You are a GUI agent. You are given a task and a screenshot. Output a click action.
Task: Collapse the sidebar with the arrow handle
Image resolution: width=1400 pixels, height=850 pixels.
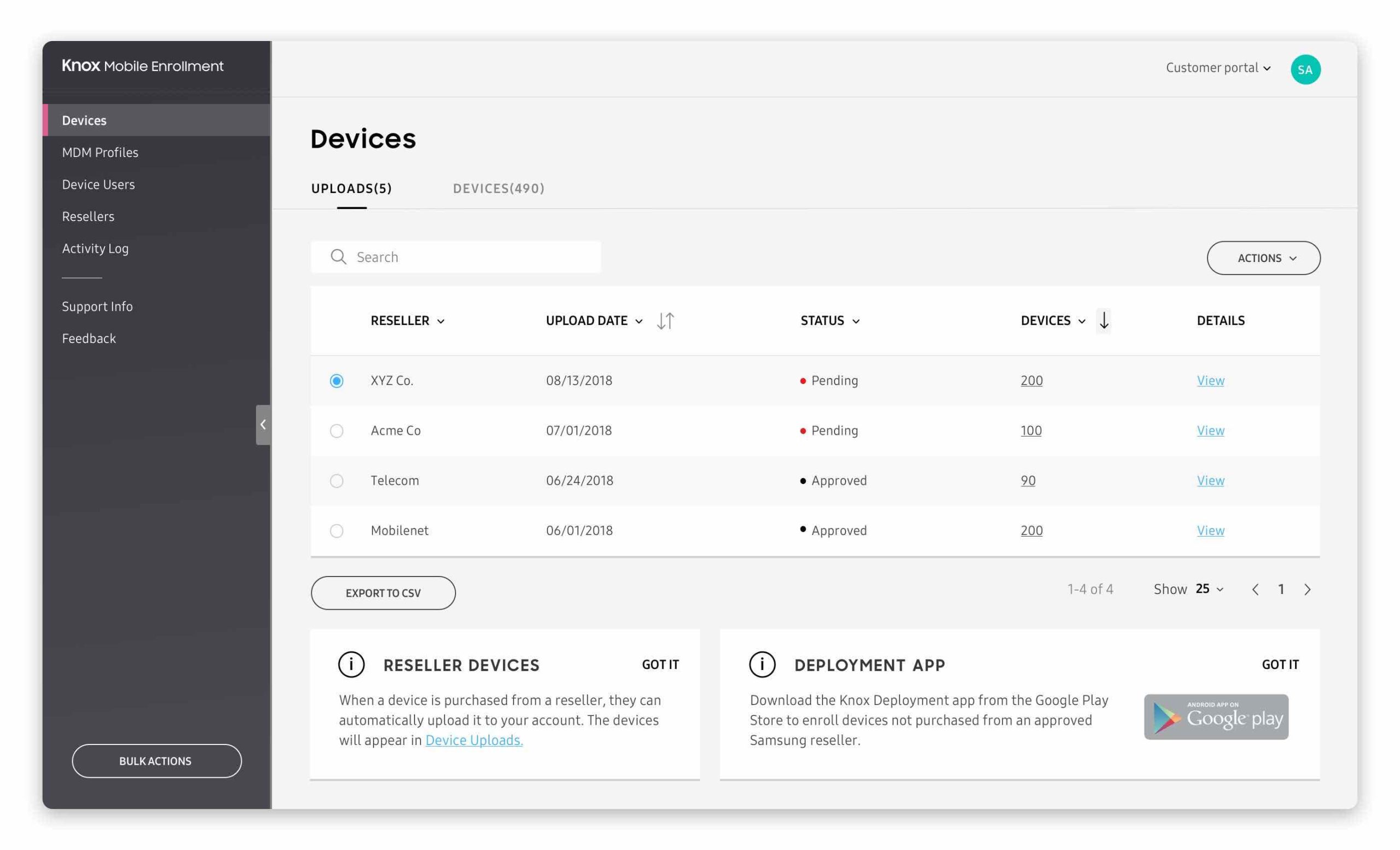(263, 424)
